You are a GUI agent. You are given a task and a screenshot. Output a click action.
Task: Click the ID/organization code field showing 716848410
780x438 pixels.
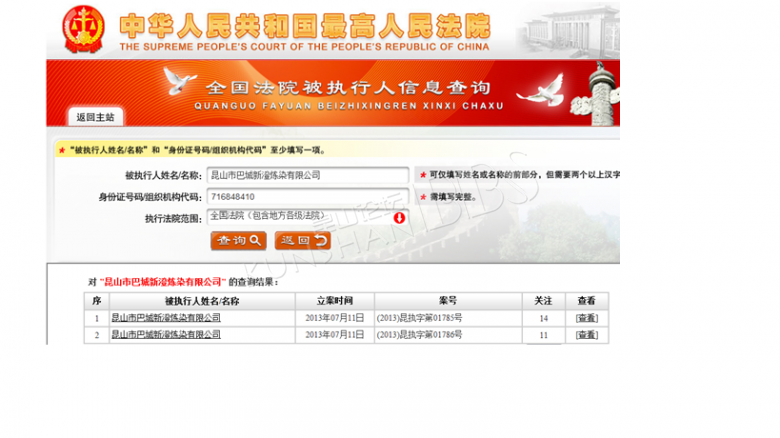point(308,196)
